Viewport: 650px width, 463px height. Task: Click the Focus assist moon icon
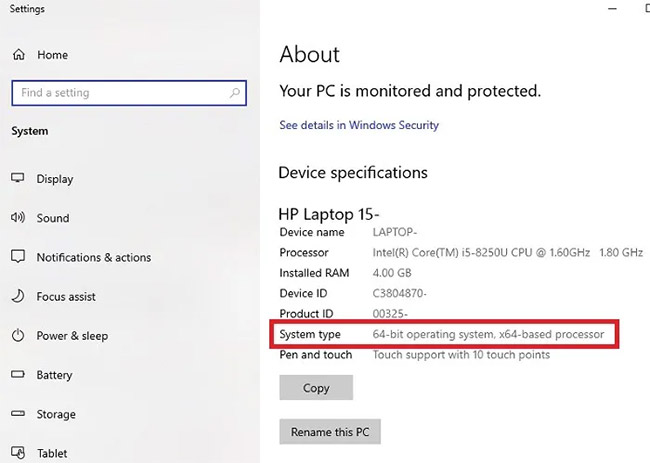(x=18, y=297)
